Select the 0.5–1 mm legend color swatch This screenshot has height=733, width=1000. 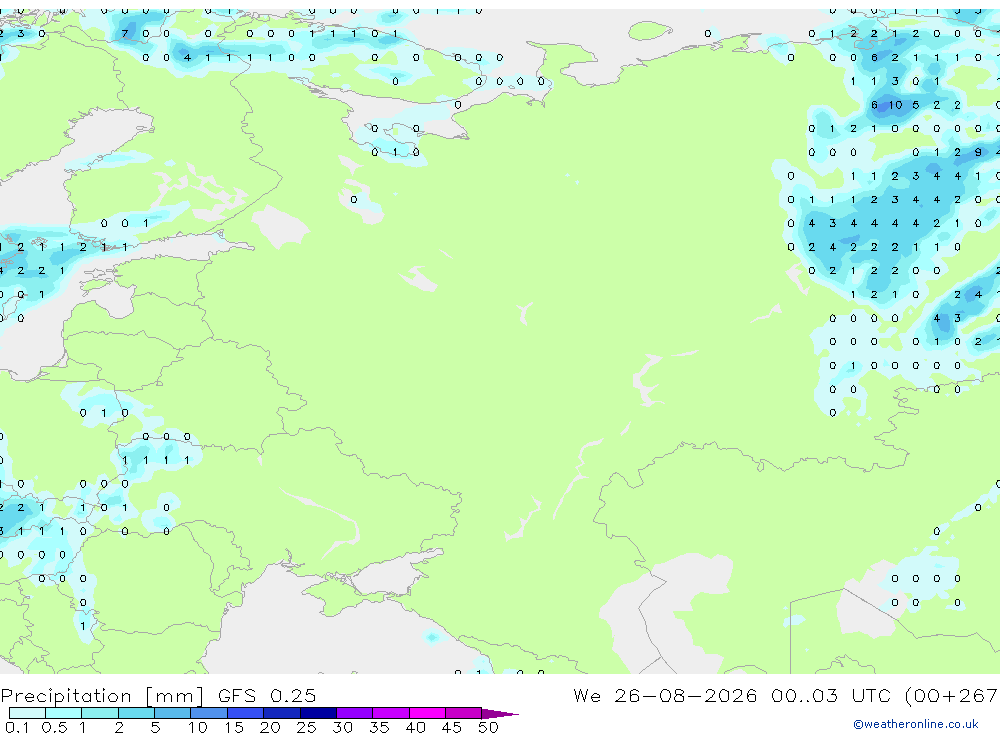tap(63, 713)
